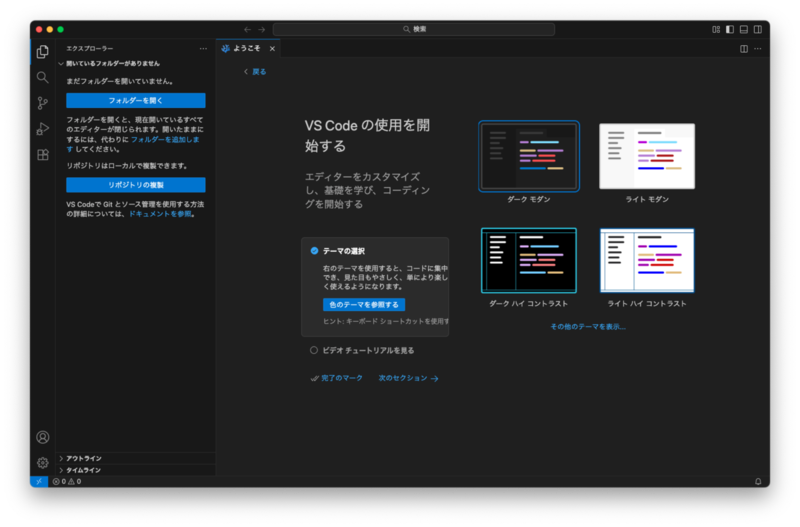Toggle the secondary side bar icon
800x527 pixels.
click(x=758, y=30)
